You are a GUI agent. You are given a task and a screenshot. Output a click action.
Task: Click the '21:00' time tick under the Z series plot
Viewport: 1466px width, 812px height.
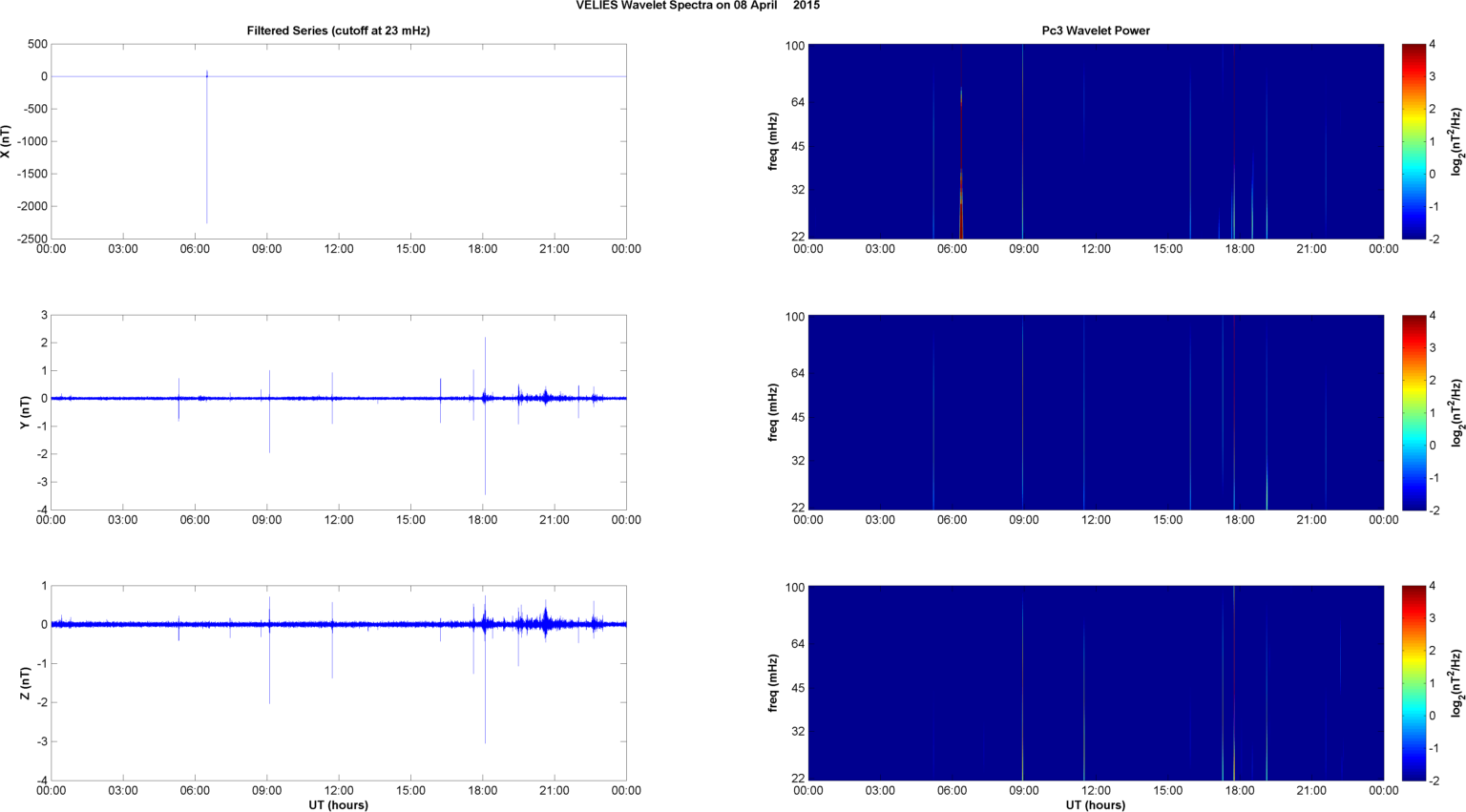(x=555, y=791)
